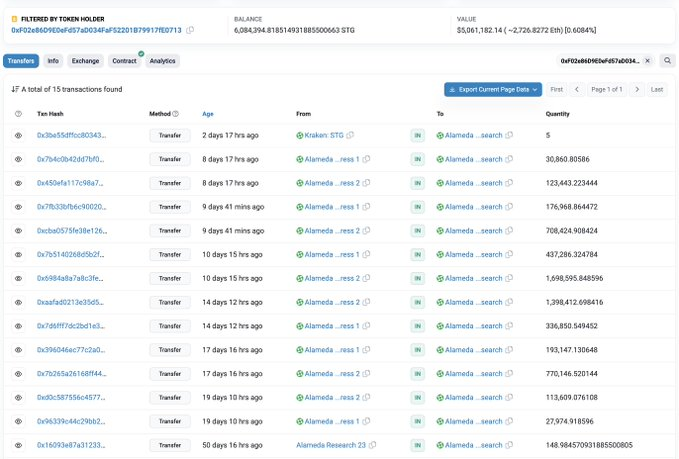Copy to address in 0x16093e87a31233 row

point(509,445)
